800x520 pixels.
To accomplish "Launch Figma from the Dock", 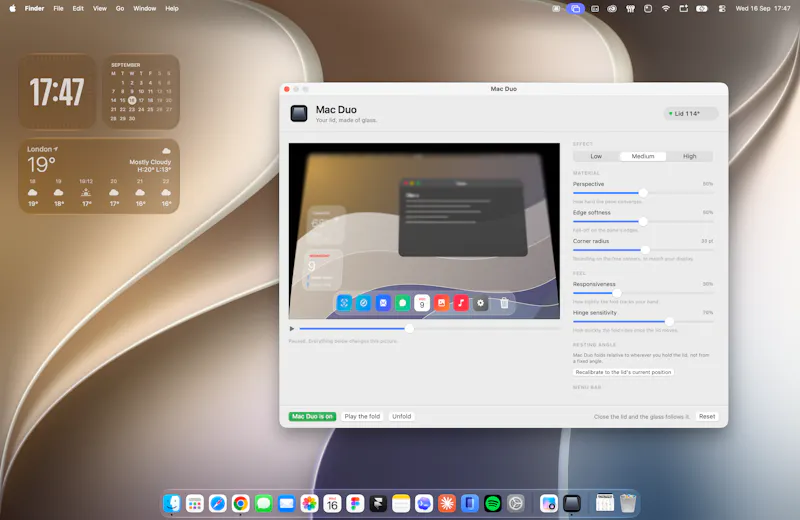I will click(x=355, y=504).
